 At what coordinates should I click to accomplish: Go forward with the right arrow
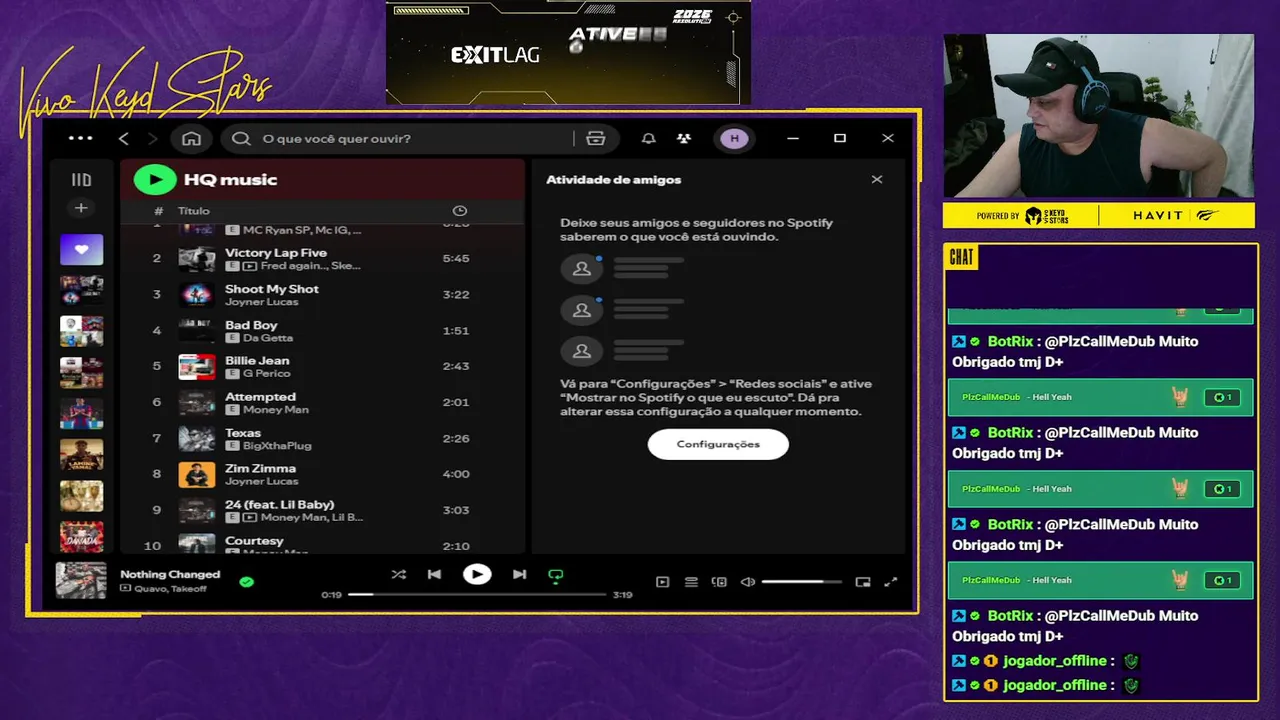[152, 138]
